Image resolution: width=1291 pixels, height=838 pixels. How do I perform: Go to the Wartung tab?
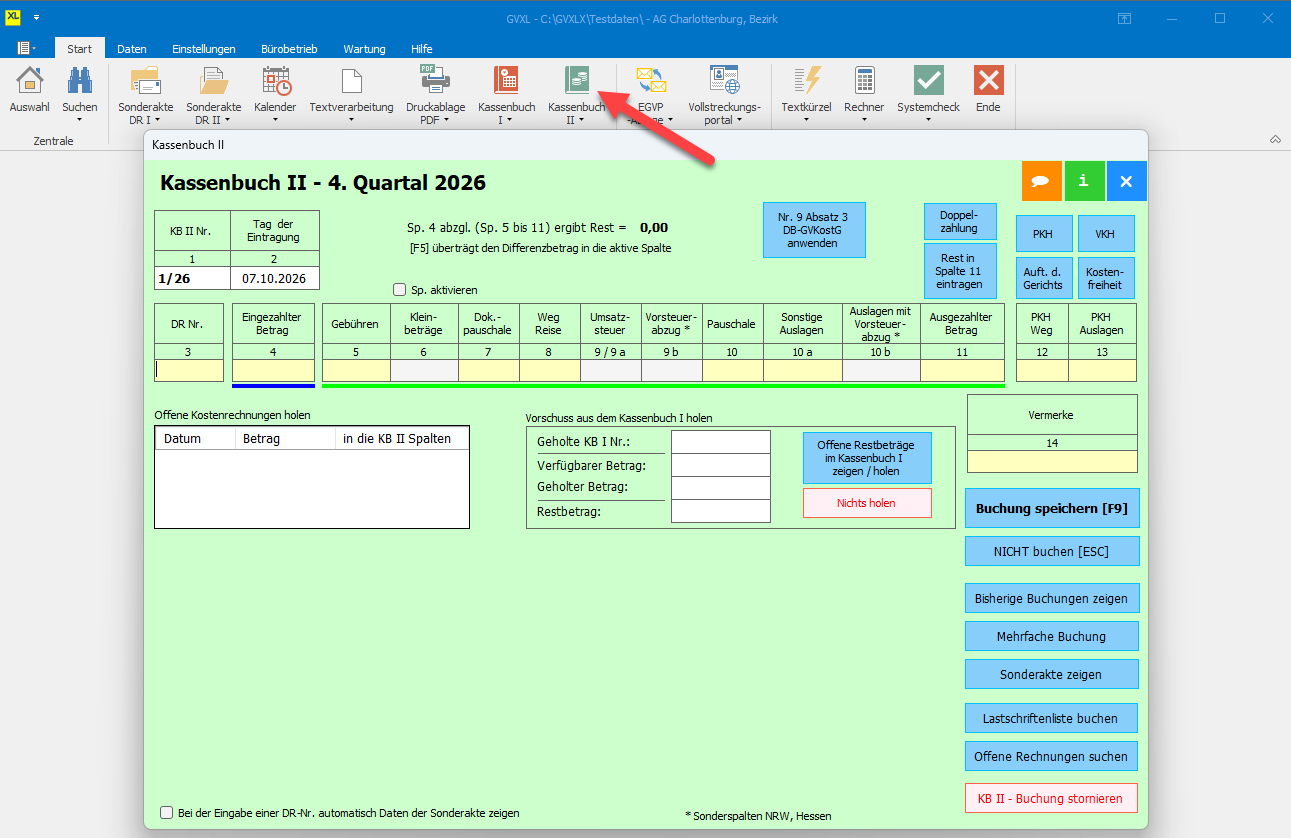click(364, 49)
